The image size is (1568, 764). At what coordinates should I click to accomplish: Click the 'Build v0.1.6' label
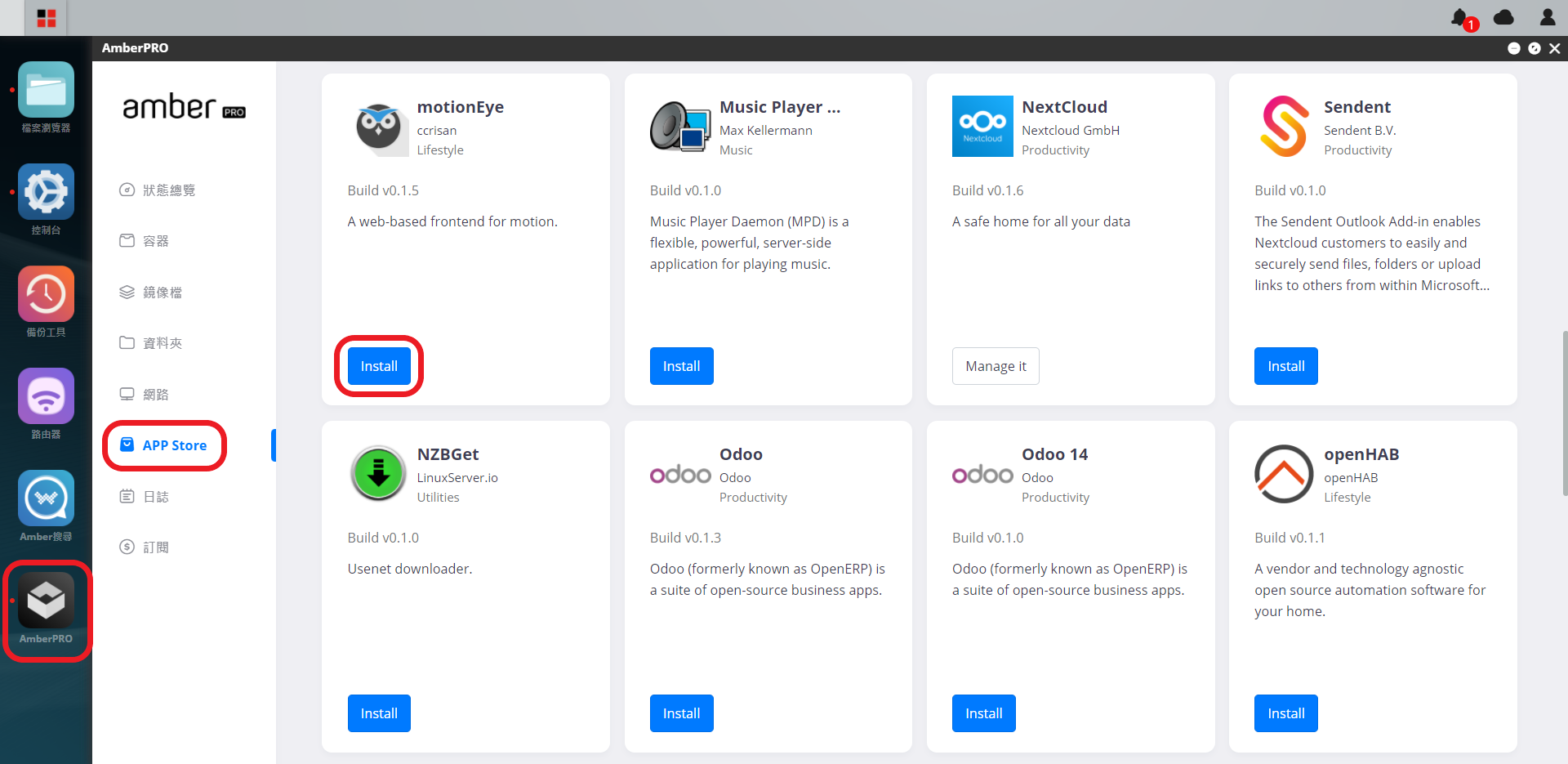[x=987, y=190]
